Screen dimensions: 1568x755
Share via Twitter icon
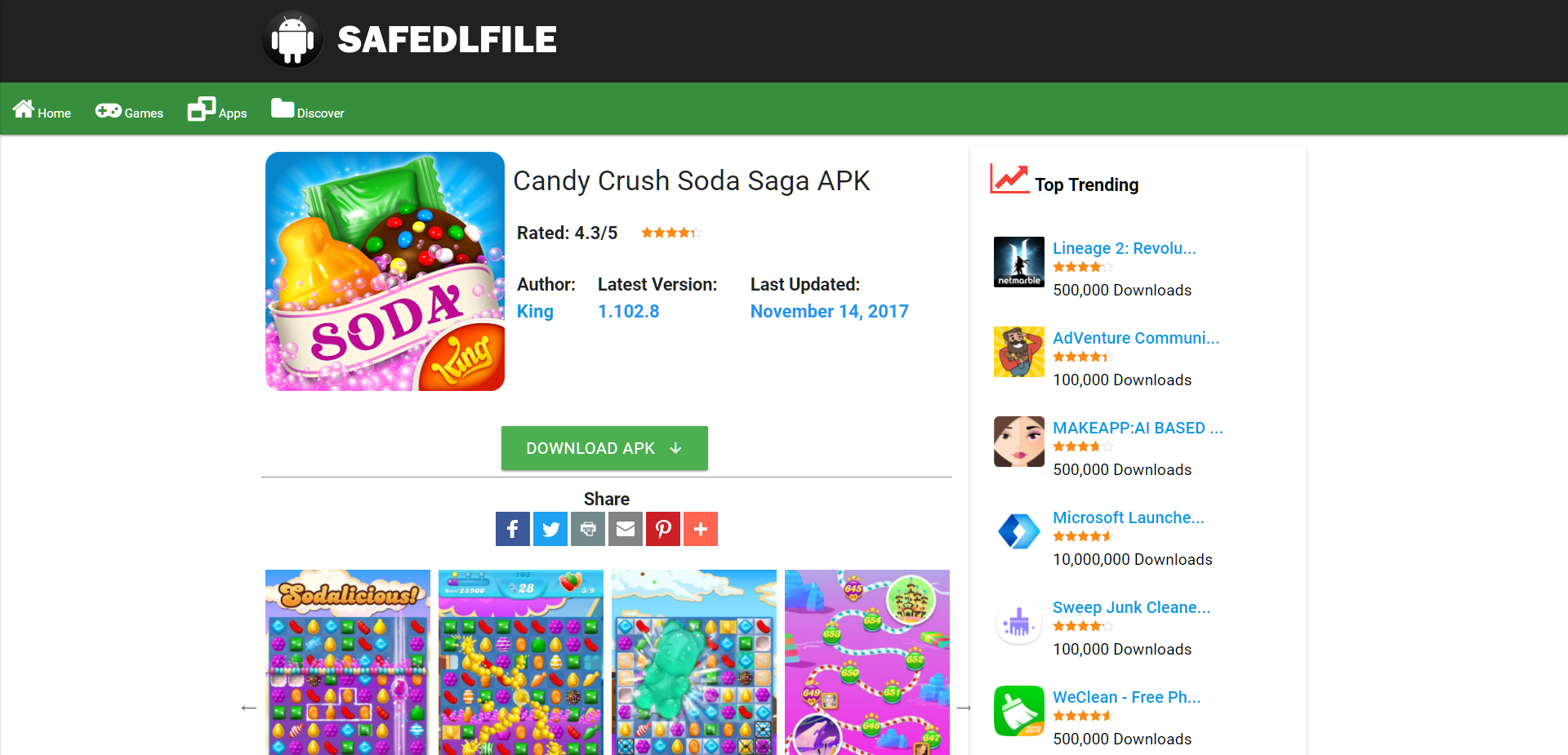550,529
